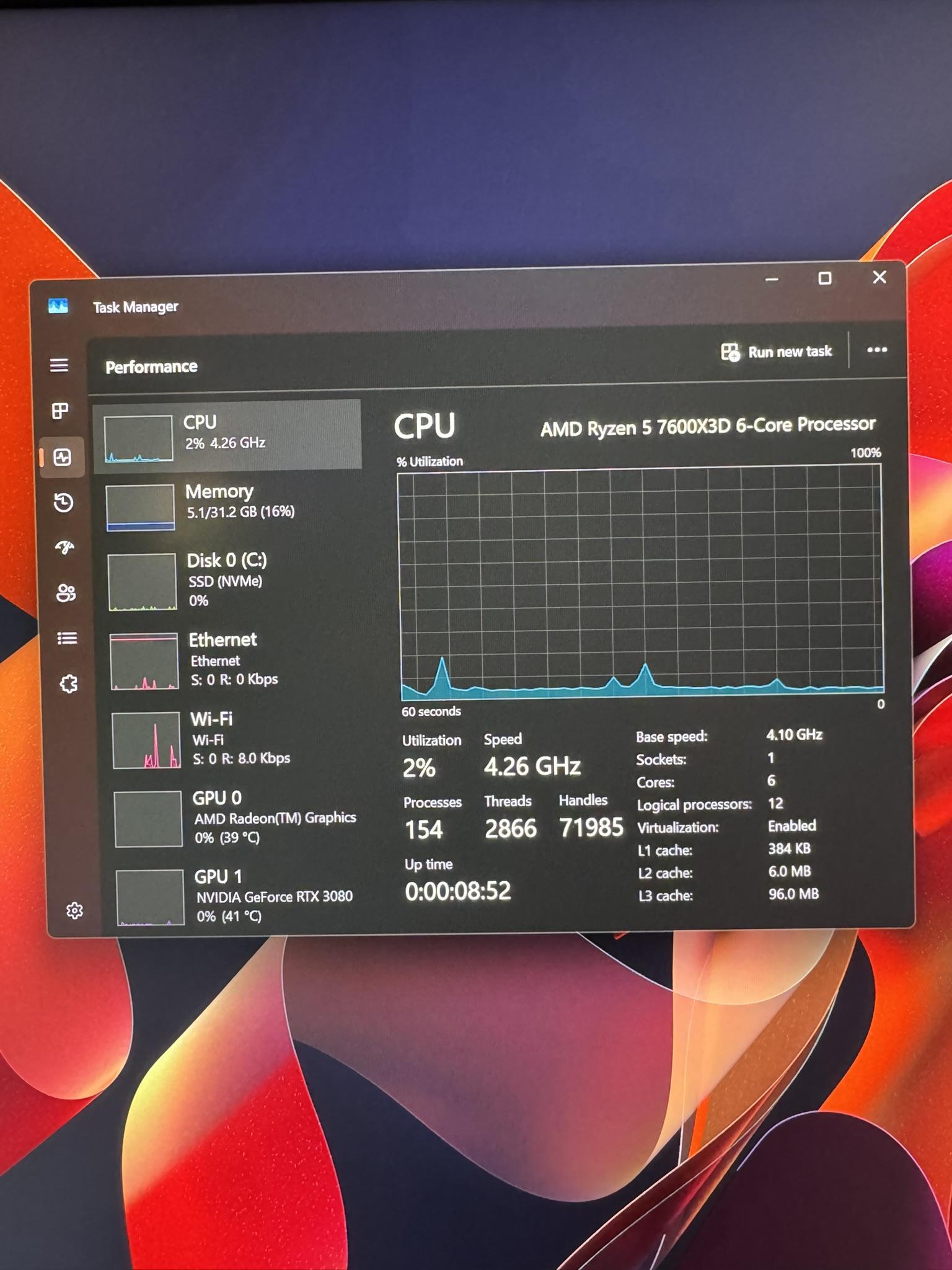Close the Task Manager window
952x1270 pixels.
(879, 277)
